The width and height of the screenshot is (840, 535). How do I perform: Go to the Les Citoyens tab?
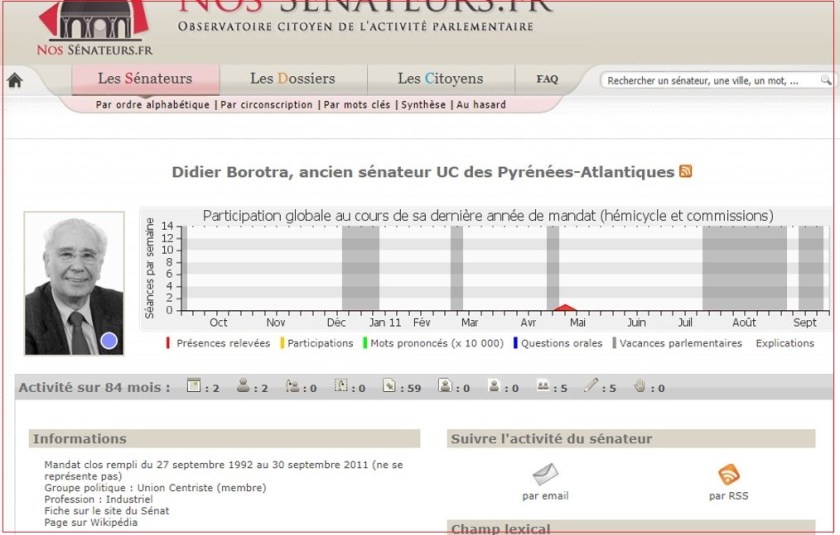click(x=440, y=79)
